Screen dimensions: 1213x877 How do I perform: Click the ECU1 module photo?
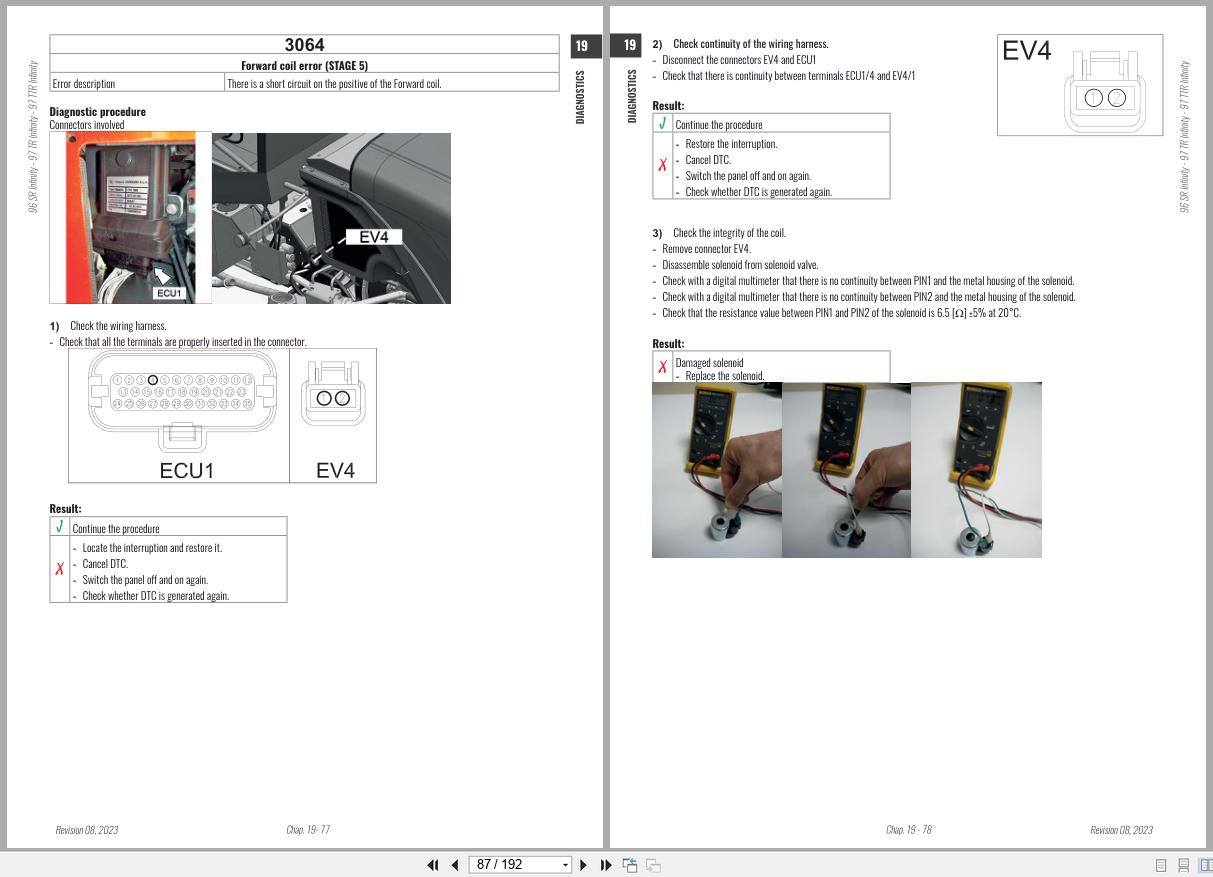[x=130, y=218]
